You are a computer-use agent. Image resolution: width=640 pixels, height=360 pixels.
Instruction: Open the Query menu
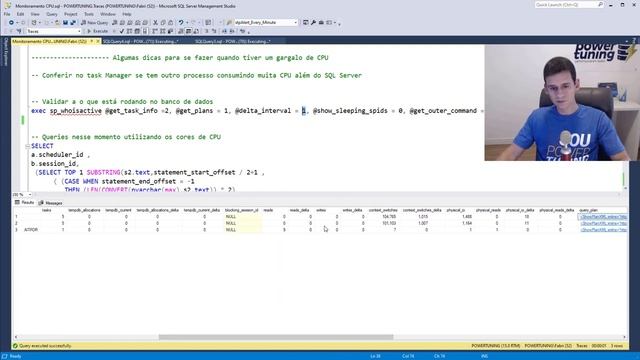[52, 14]
